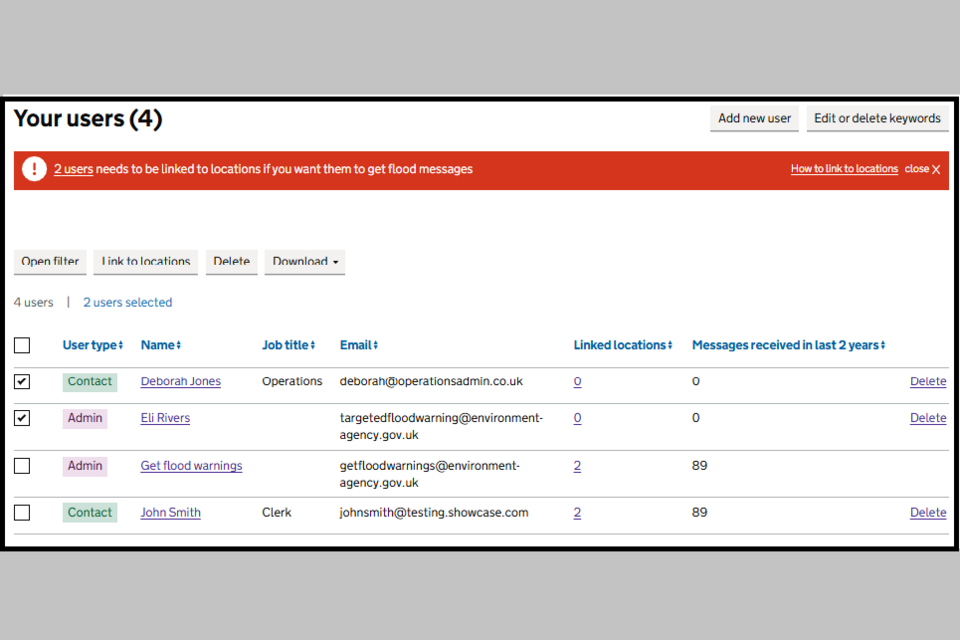Image resolution: width=960 pixels, height=640 pixels.
Task: Expand the Download dropdown button
Action: click(x=304, y=262)
